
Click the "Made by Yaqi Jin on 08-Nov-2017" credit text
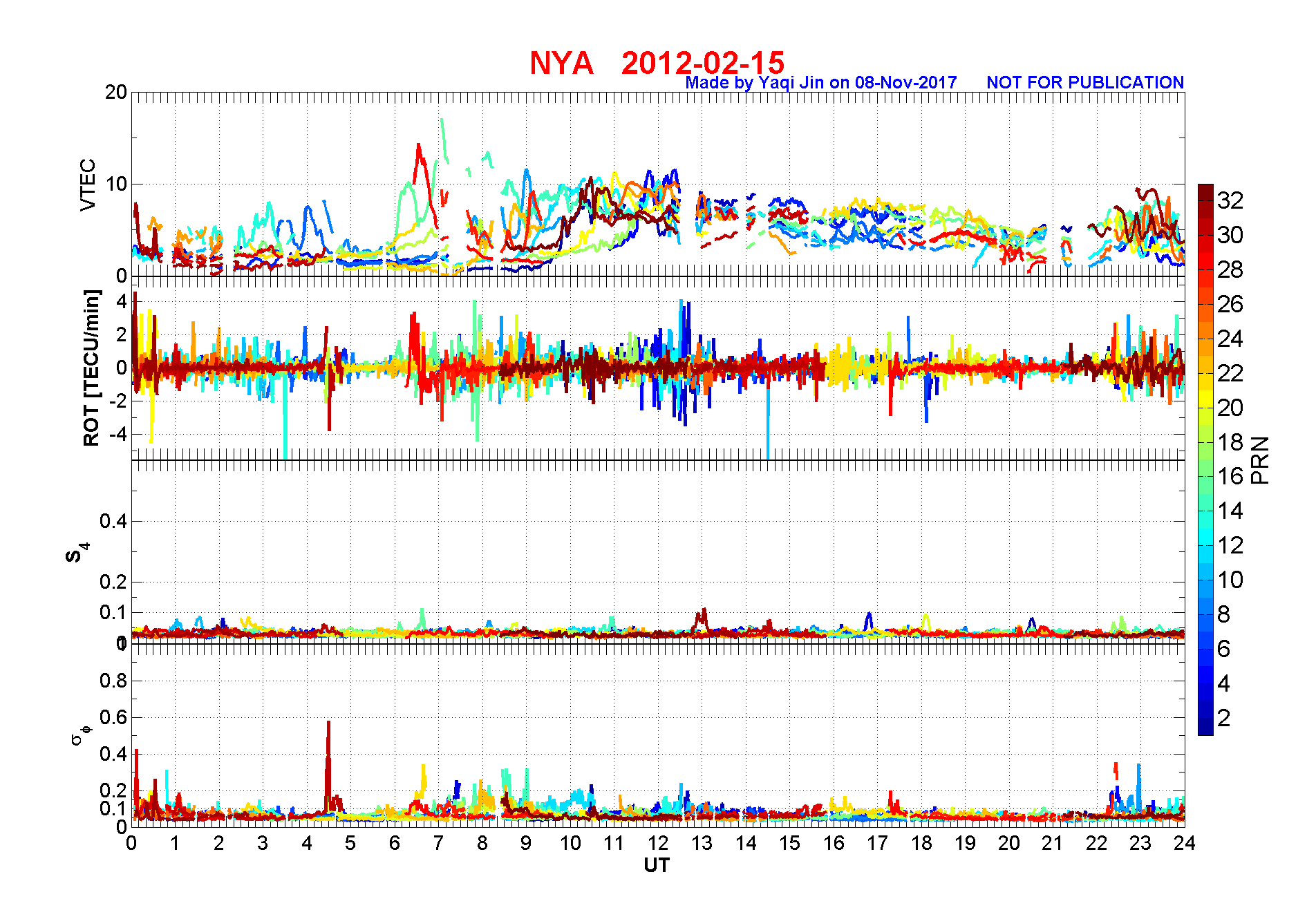coord(821,83)
